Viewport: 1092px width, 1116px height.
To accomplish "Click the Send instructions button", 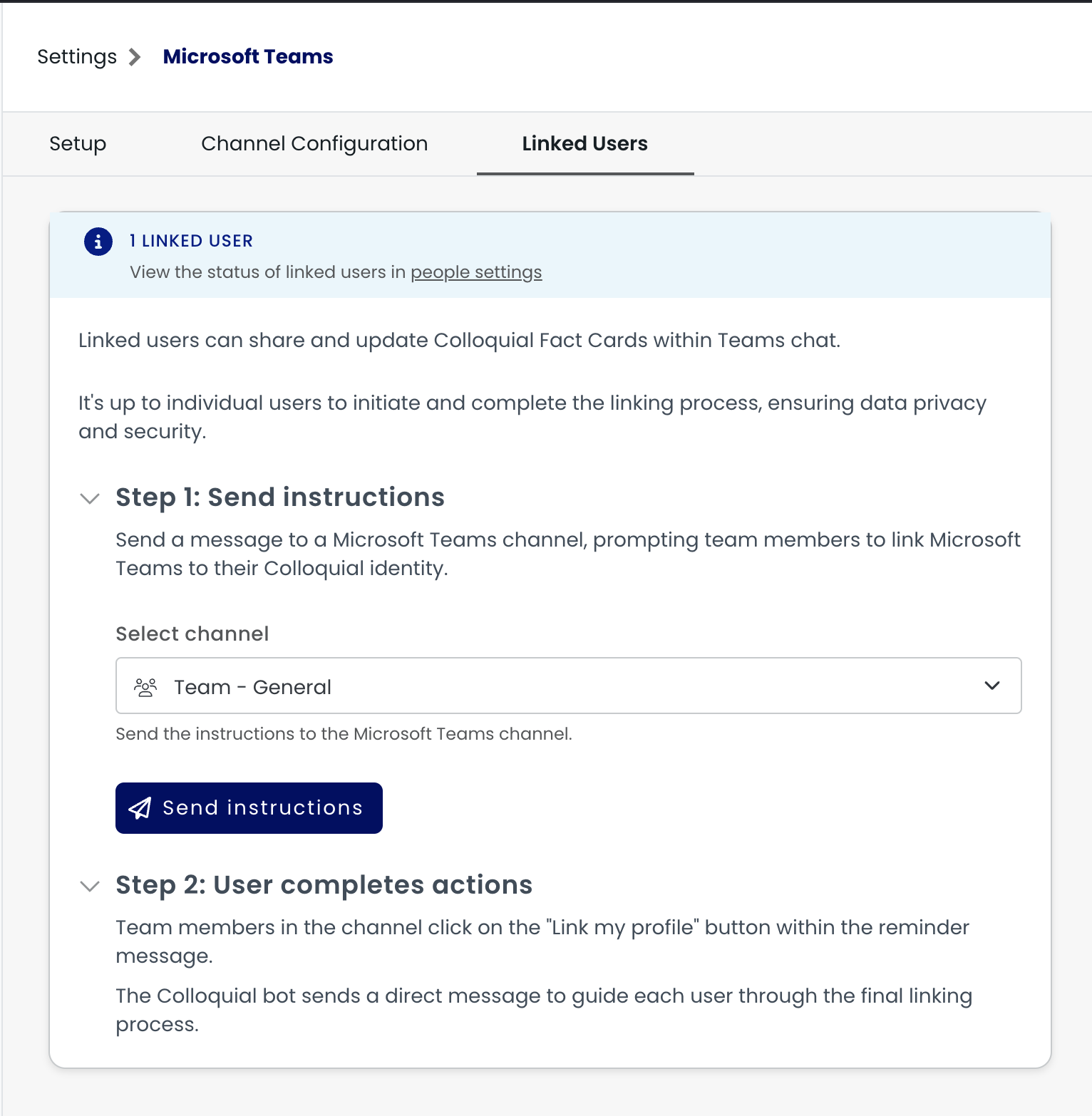I will pos(249,808).
